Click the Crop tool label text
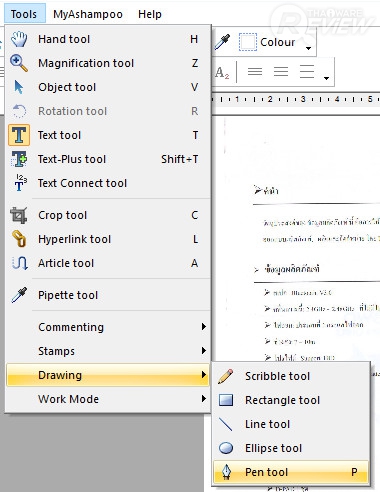Screen dimensions: 380x492 click(x=62, y=215)
